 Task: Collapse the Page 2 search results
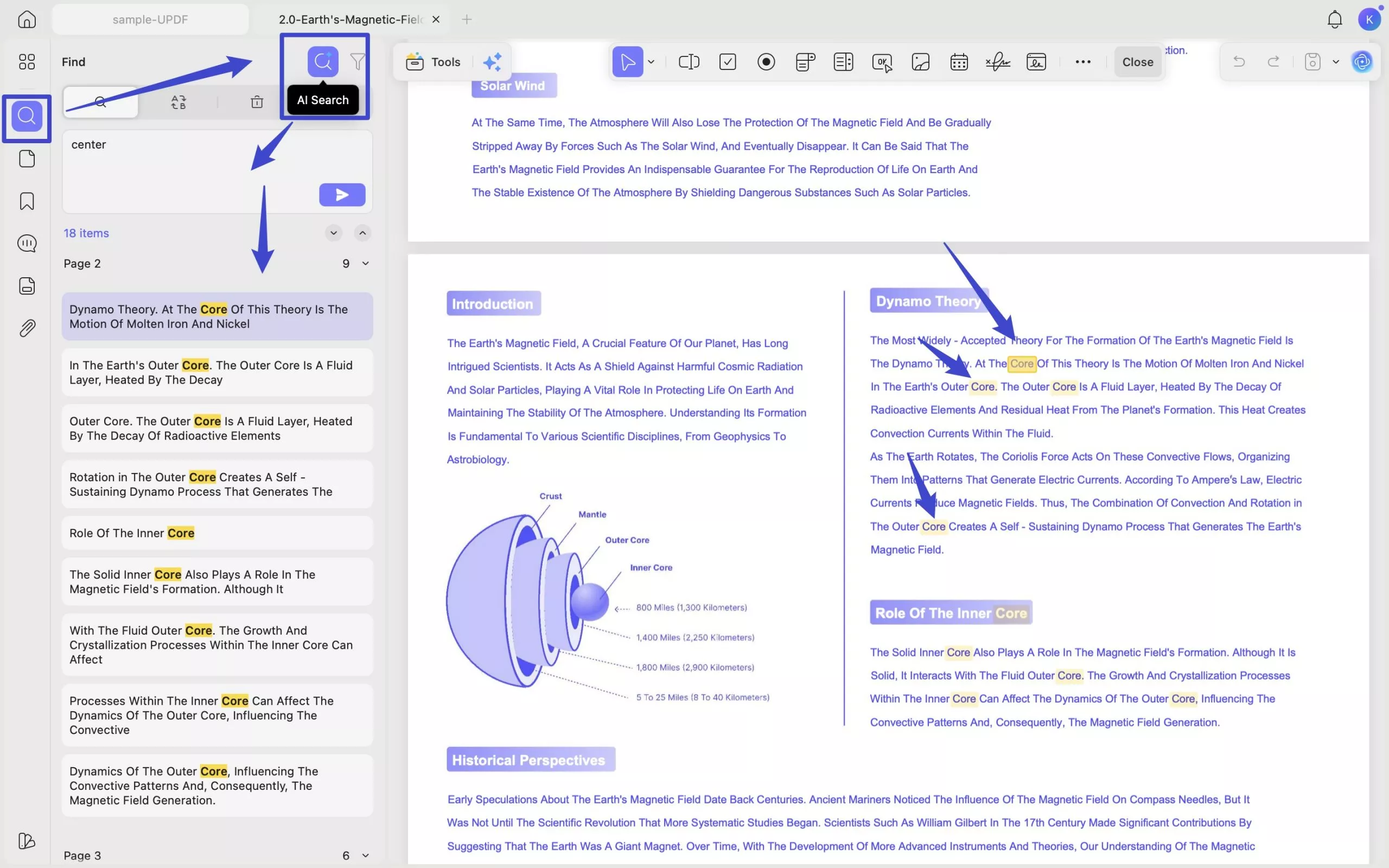coord(366,263)
